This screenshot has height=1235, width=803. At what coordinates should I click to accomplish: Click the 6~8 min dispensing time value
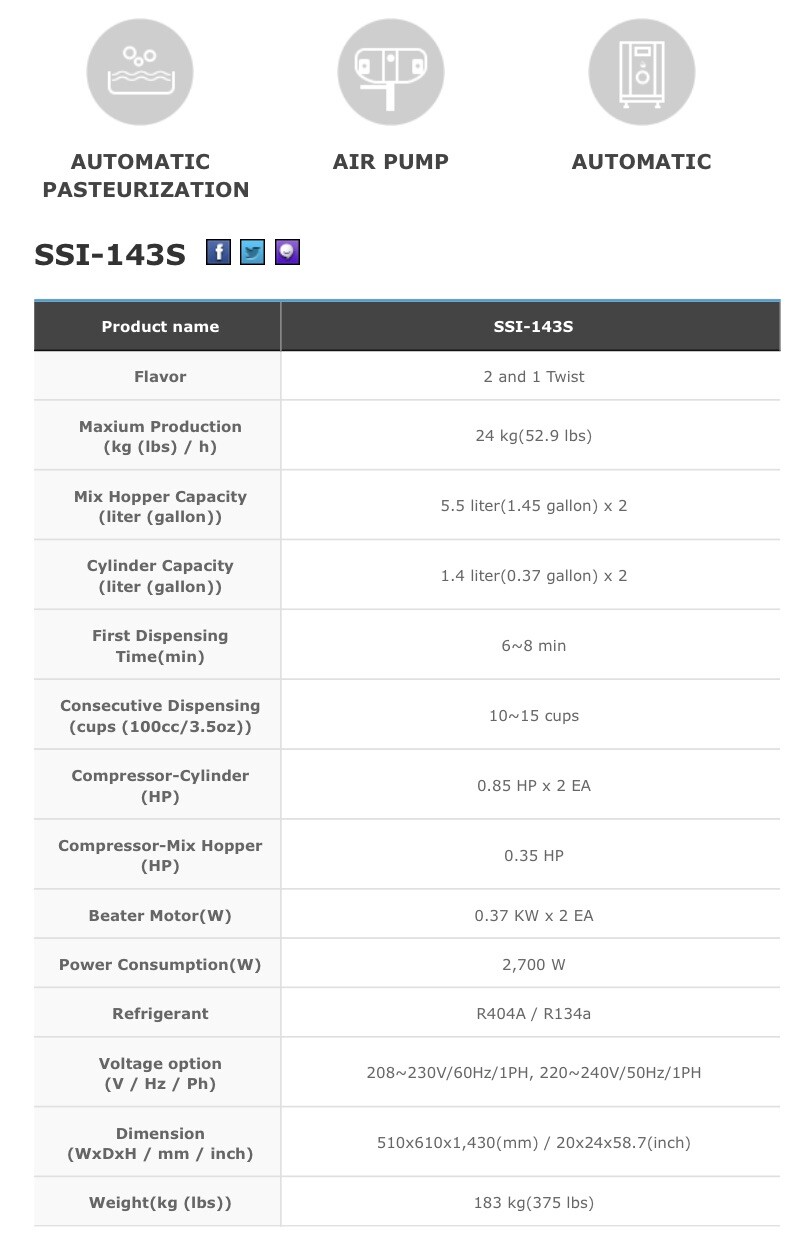533,646
